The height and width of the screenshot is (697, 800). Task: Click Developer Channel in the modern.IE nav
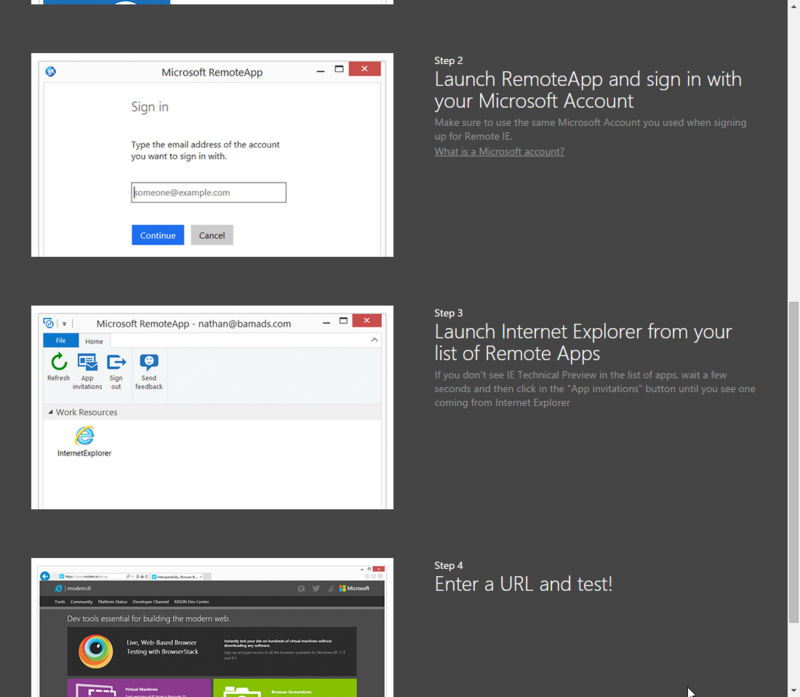click(151, 602)
